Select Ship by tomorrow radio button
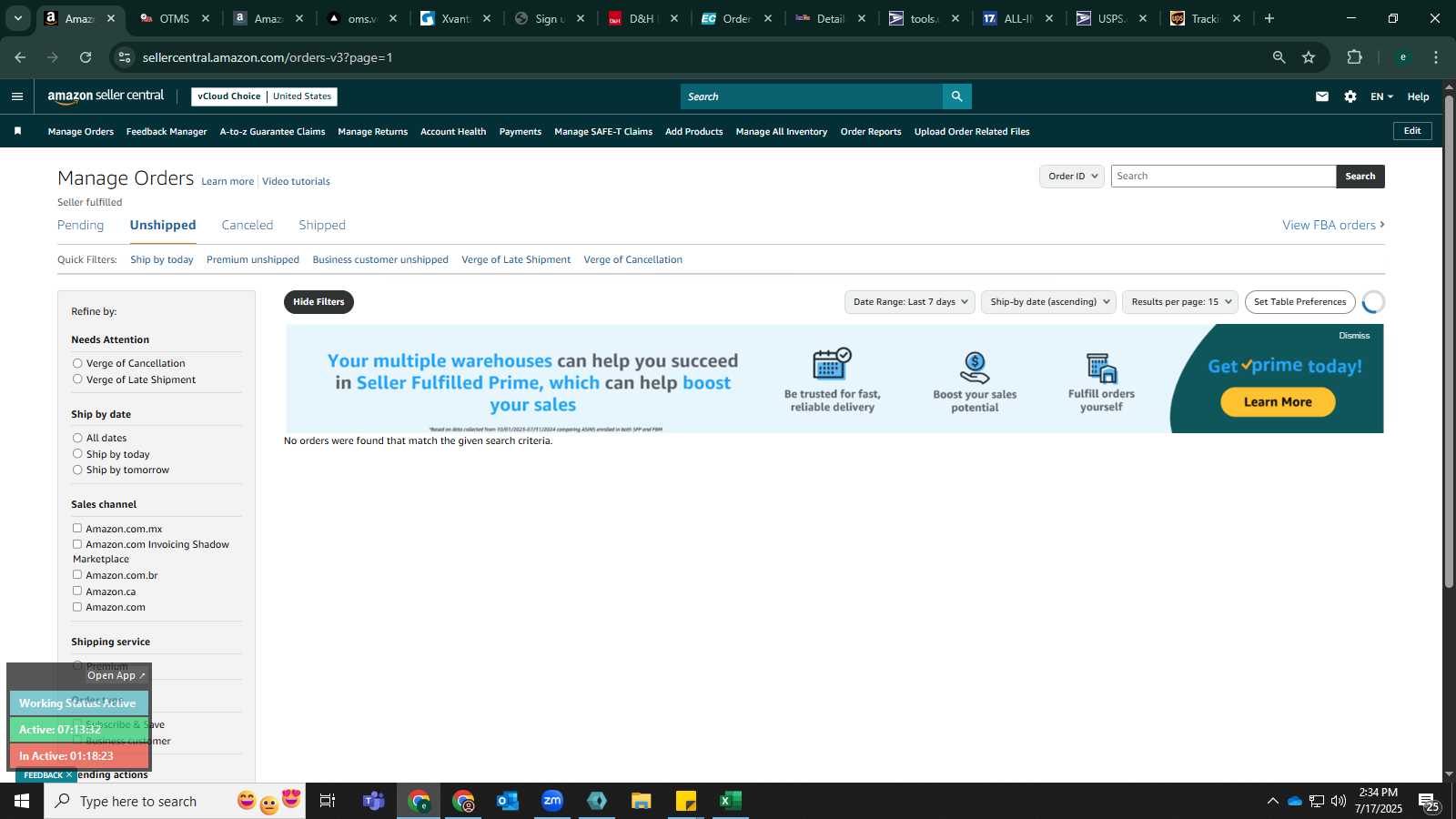Screen dimensions: 1456x819 coord(77,470)
